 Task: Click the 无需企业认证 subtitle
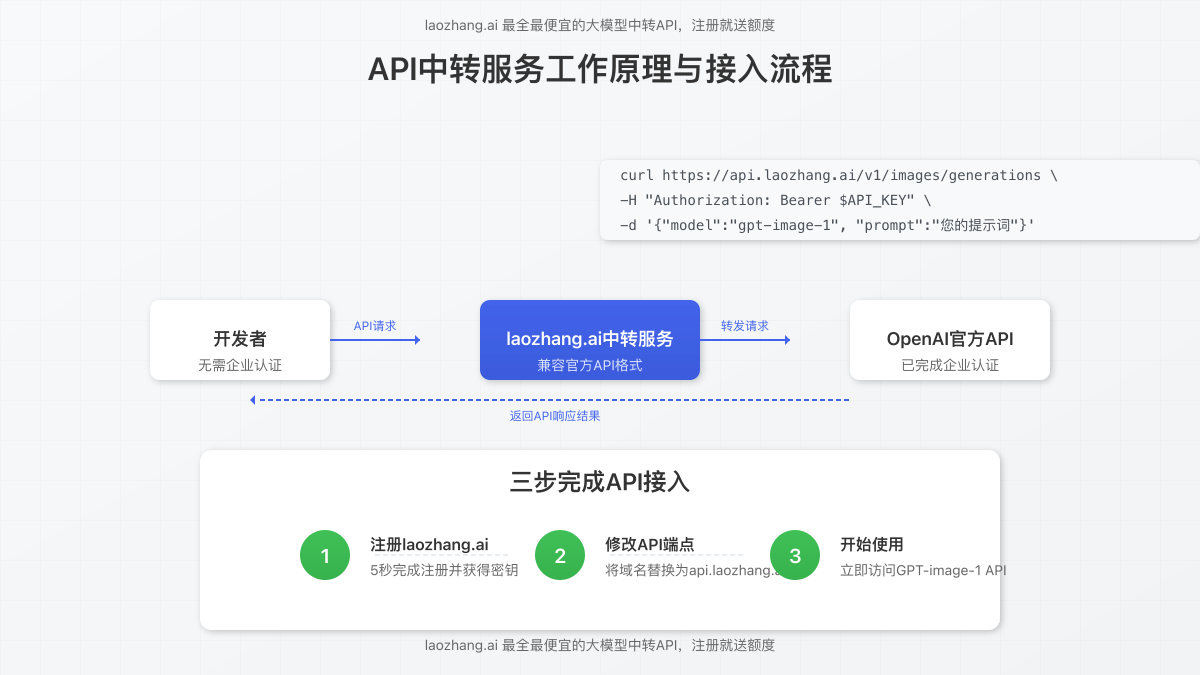click(240, 365)
